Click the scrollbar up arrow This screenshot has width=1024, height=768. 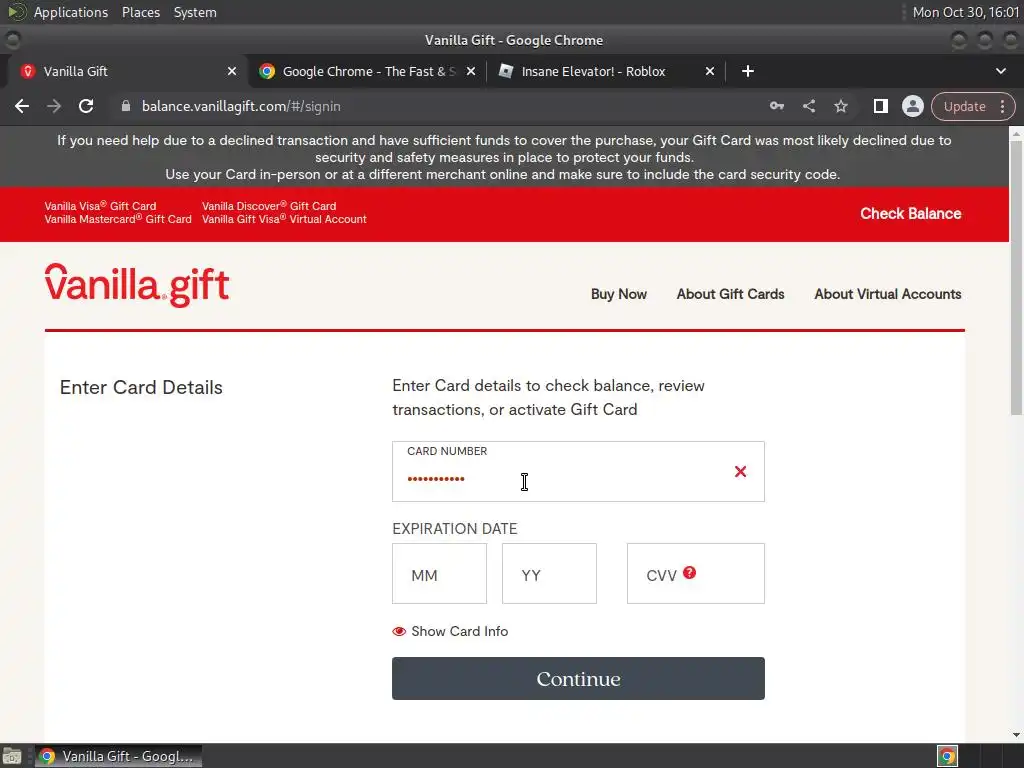[x=1016, y=133]
